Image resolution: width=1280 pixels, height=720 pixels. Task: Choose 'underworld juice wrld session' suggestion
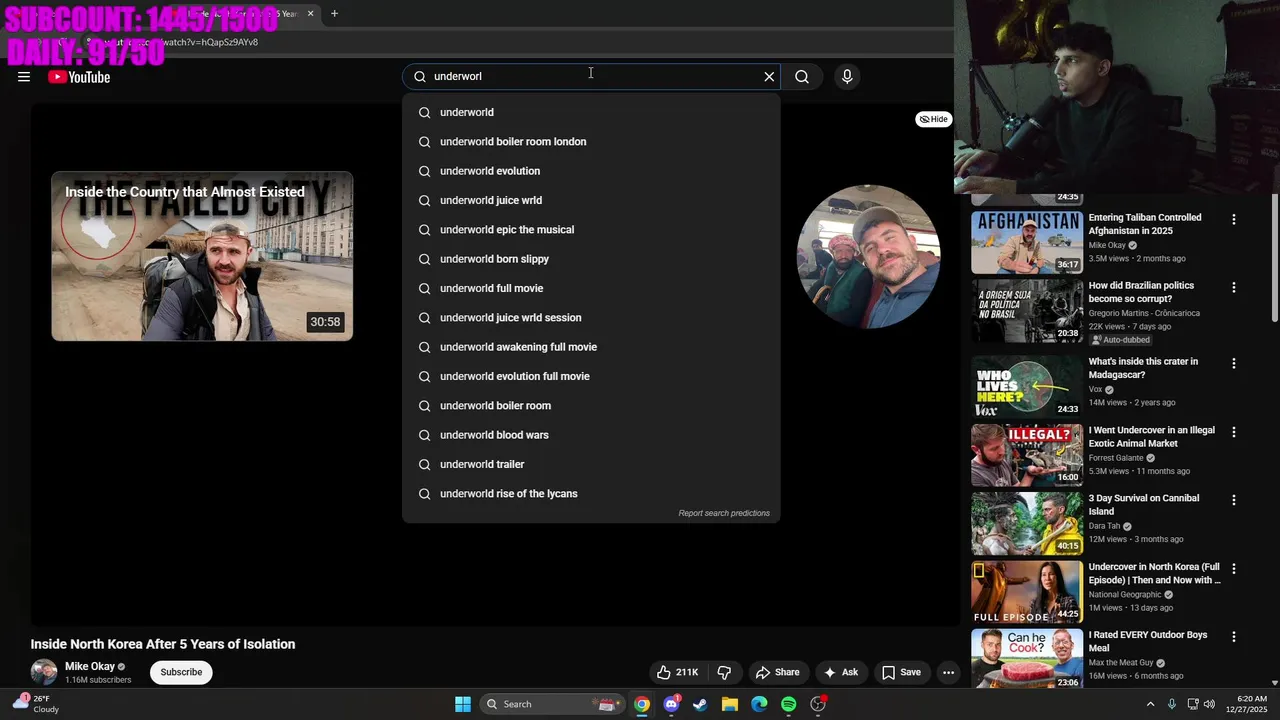point(591,318)
